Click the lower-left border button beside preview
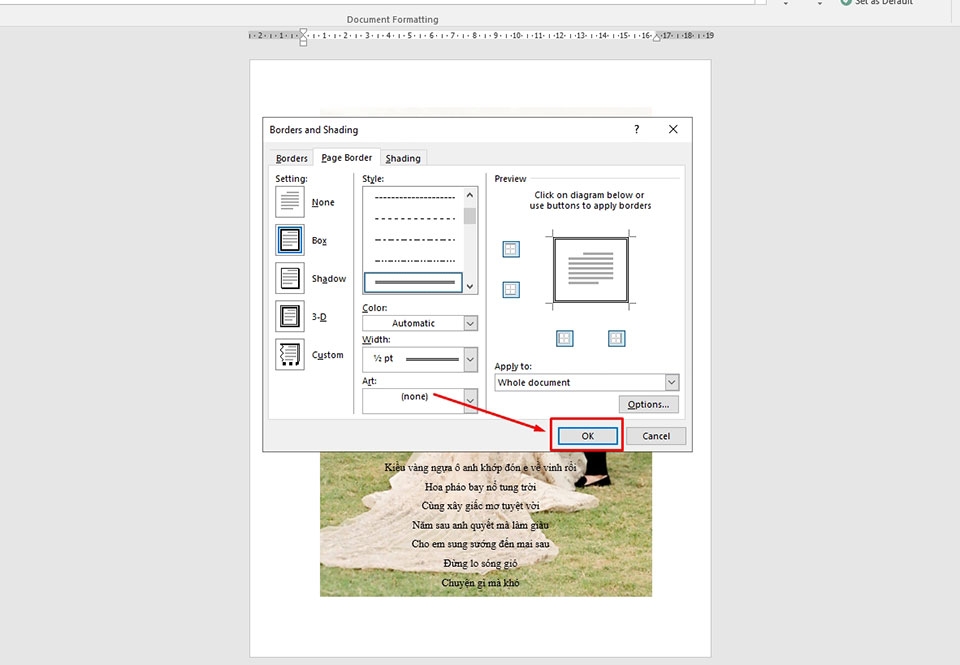The image size is (960, 665). point(511,291)
